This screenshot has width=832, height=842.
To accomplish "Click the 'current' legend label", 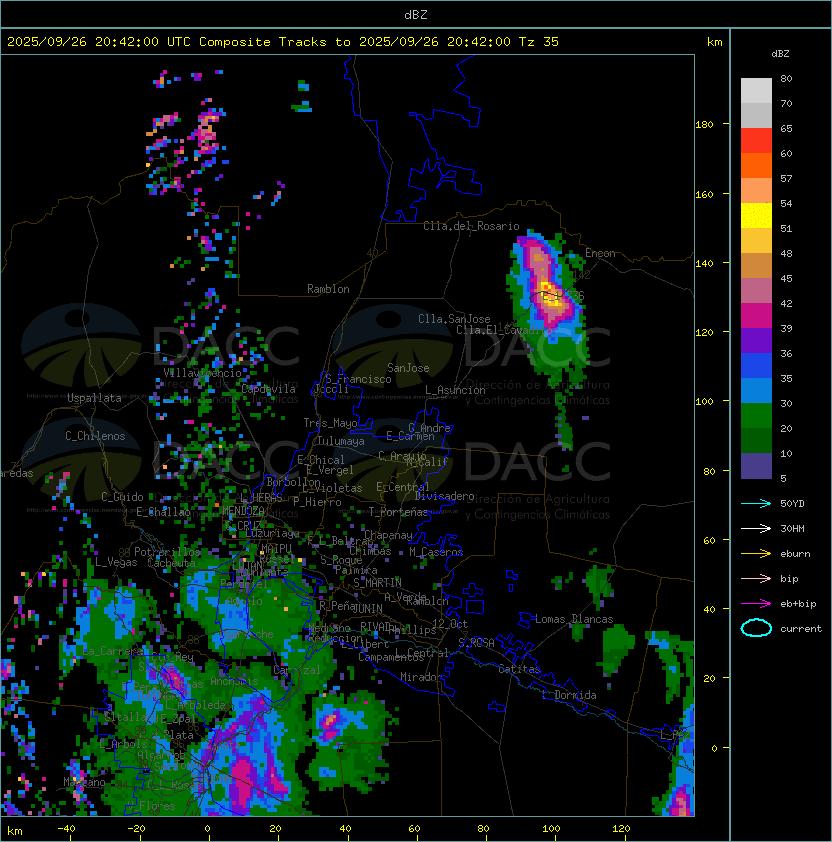I will [x=801, y=628].
